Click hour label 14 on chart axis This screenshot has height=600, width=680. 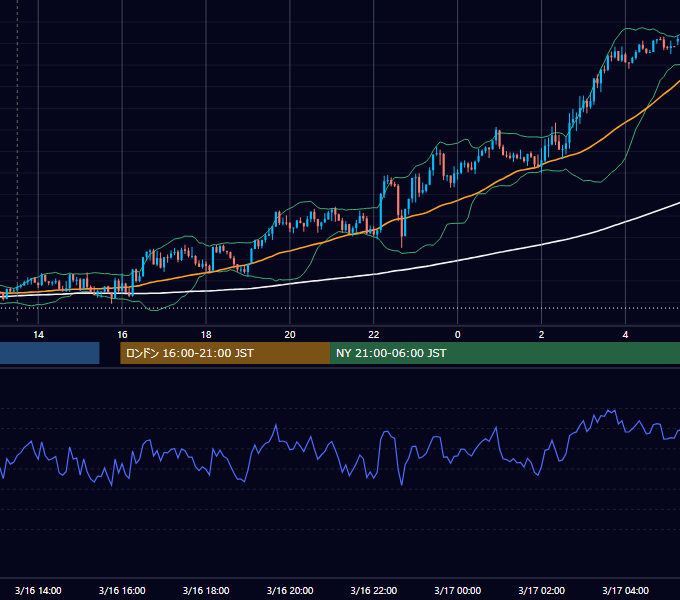(x=38, y=335)
